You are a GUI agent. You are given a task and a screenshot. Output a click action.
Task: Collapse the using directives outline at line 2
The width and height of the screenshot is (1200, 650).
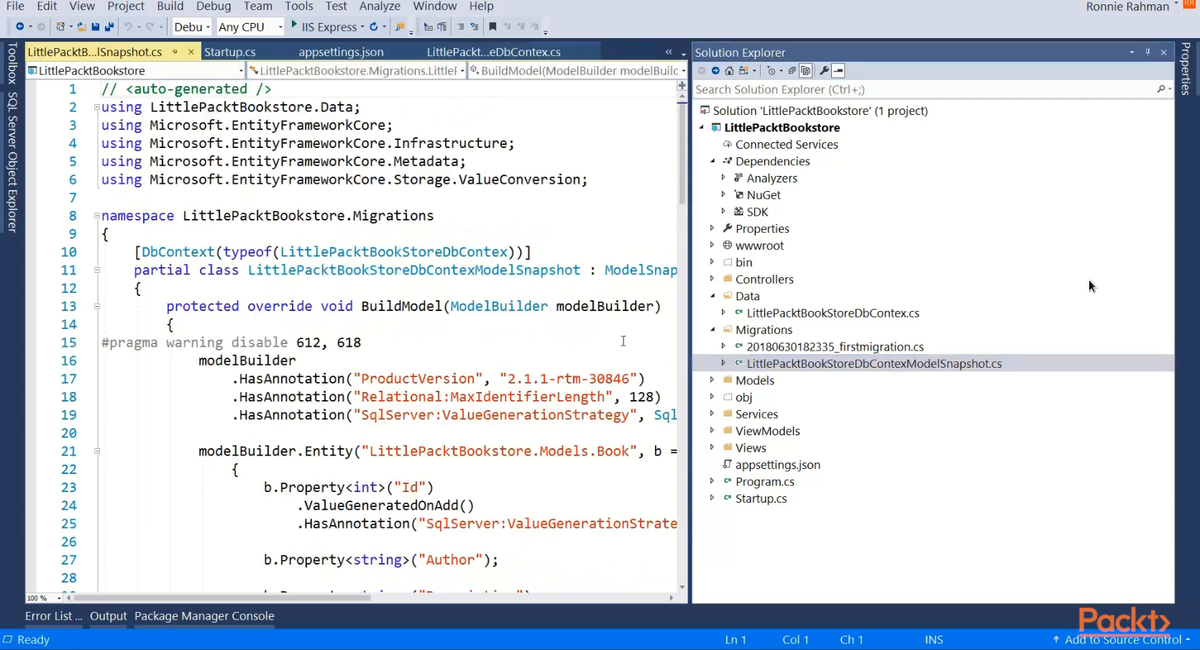click(x=97, y=107)
